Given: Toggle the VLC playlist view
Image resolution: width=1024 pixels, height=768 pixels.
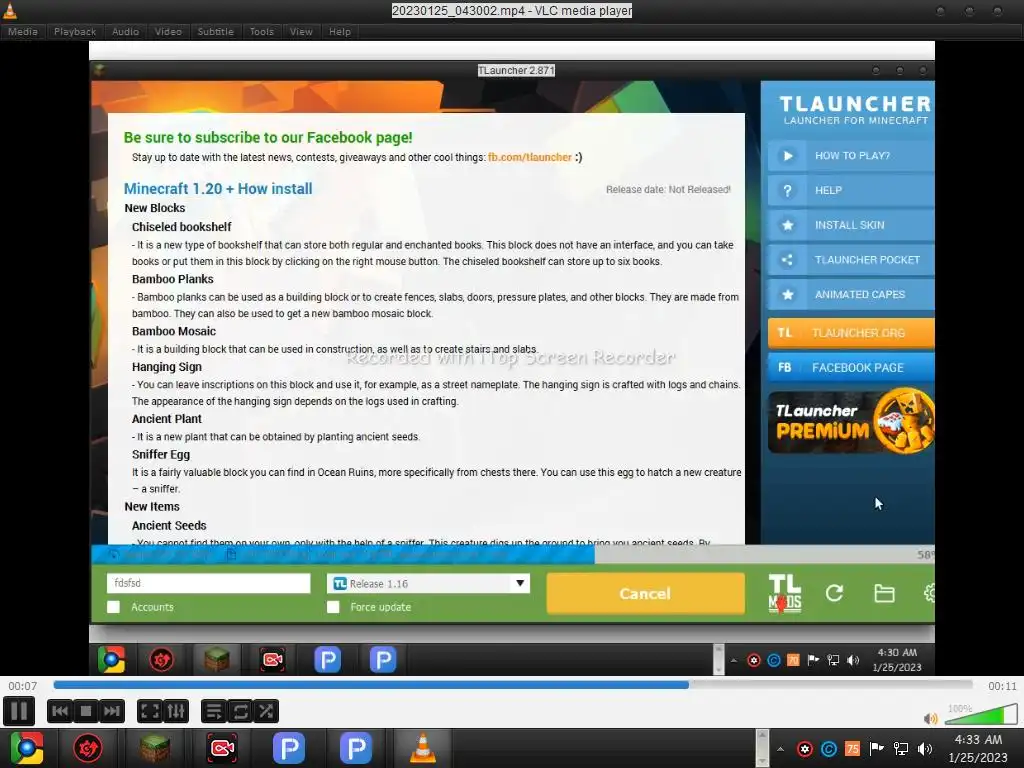Looking at the screenshot, I should 214,711.
